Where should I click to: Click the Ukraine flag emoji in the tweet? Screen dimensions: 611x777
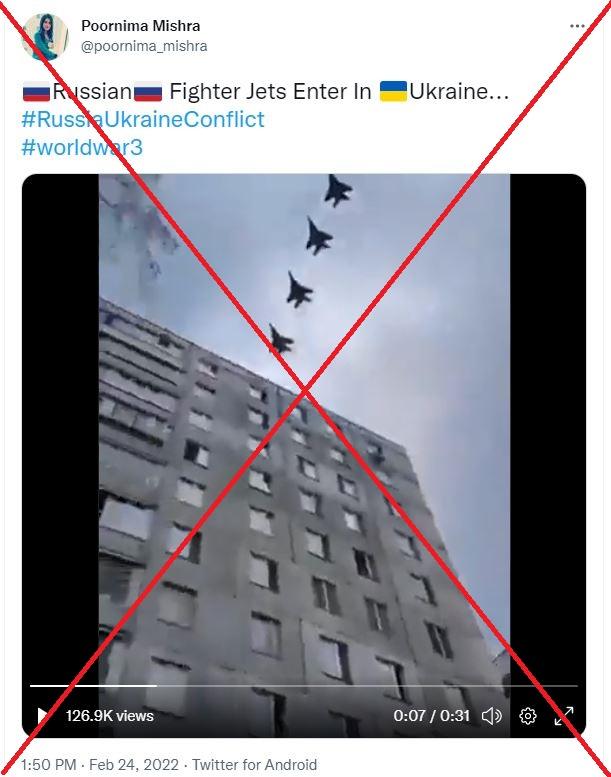point(393,92)
